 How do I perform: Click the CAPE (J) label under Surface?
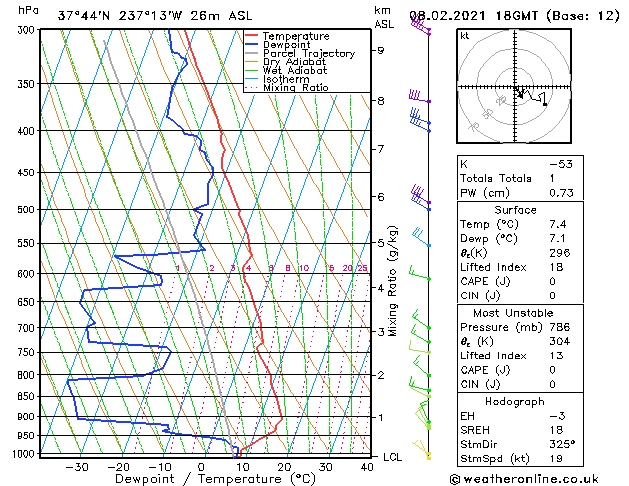[x=485, y=281]
